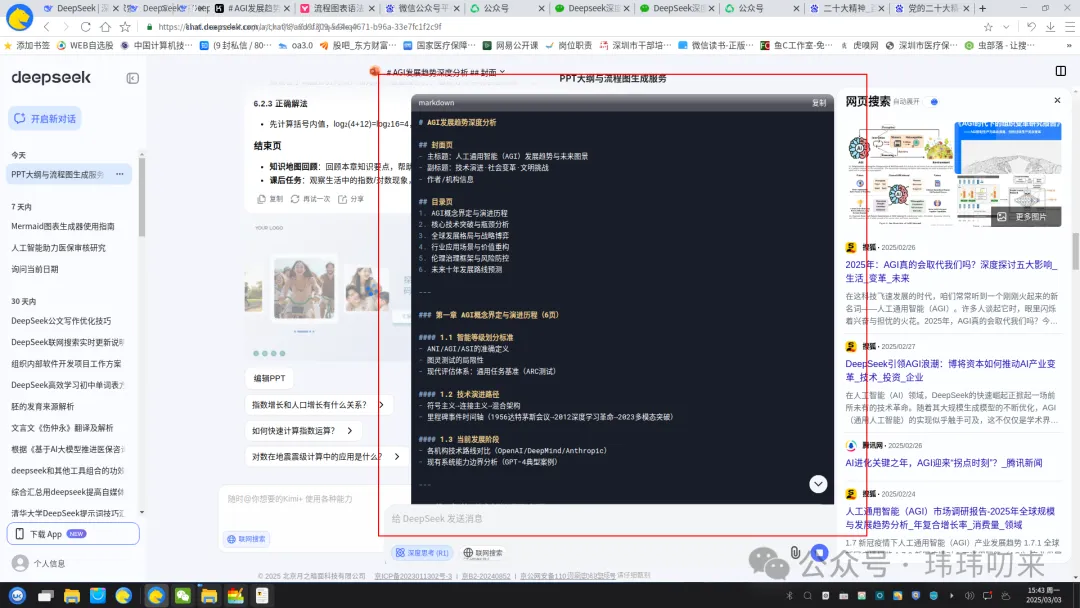Copy markdown code block via 复制
This screenshot has height=608, width=1080.
coord(819,103)
